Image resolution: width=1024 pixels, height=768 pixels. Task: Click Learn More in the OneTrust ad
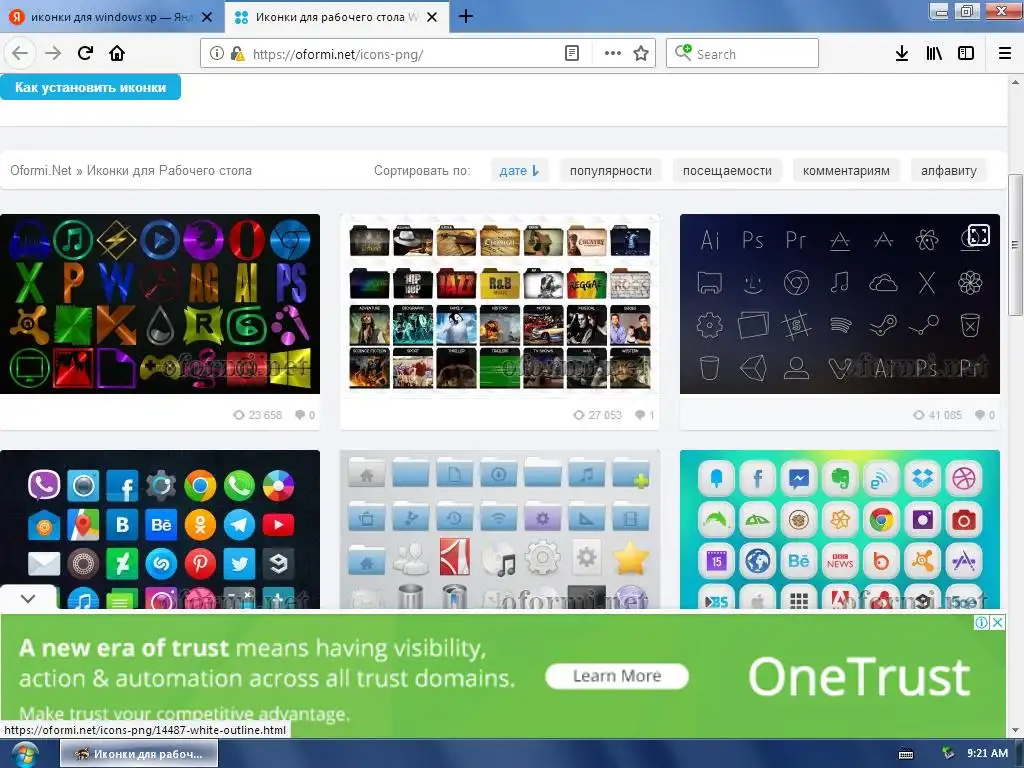tap(617, 676)
